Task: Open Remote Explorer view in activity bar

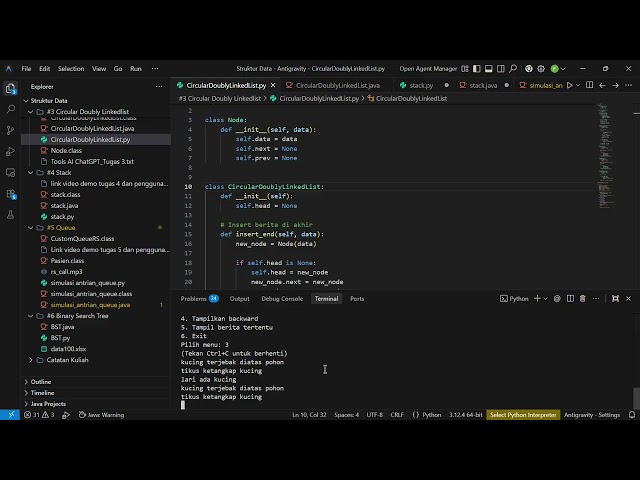Action: (11, 172)
